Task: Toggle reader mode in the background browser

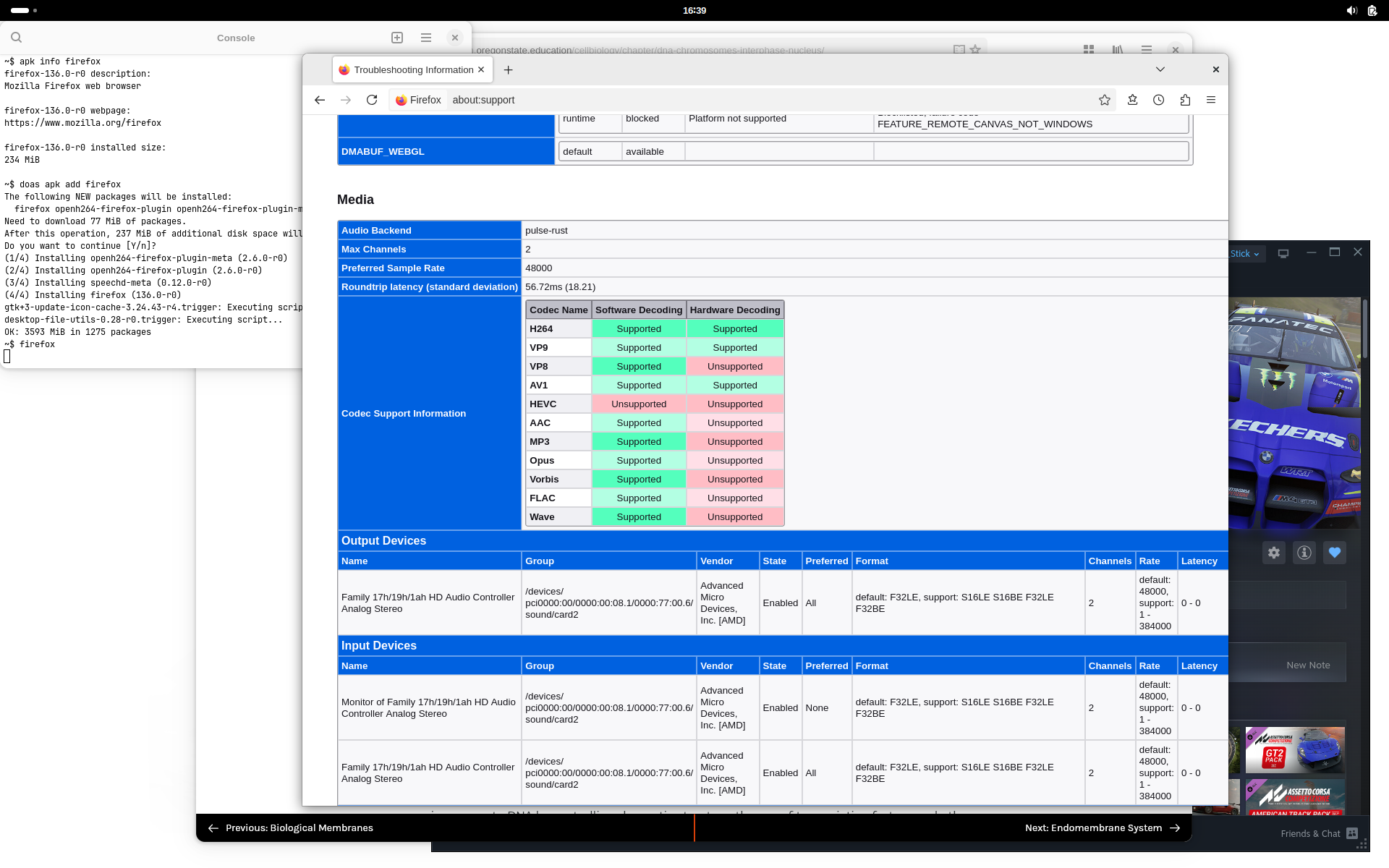Action: pos(959,49)
